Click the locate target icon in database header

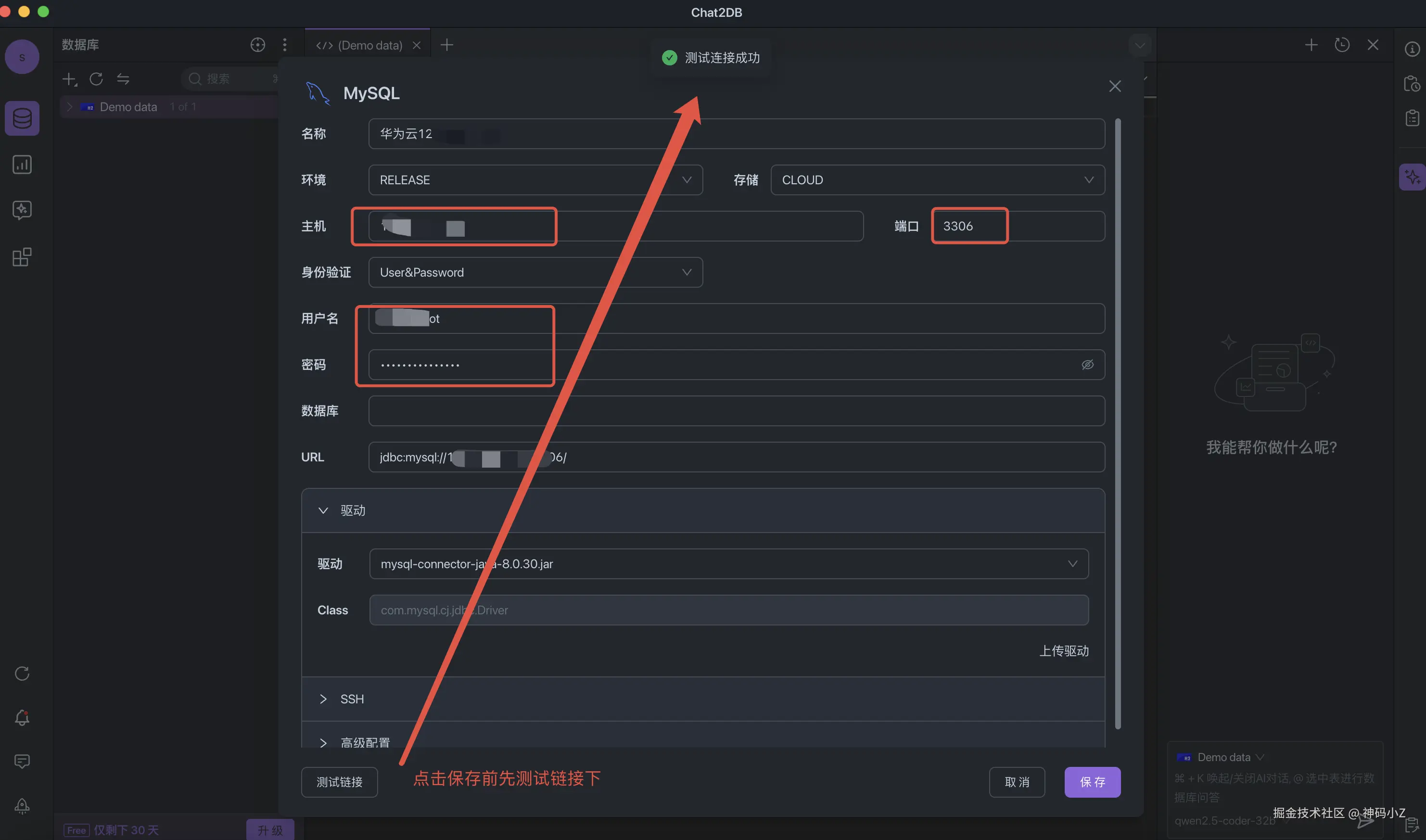tap(257, 45)
